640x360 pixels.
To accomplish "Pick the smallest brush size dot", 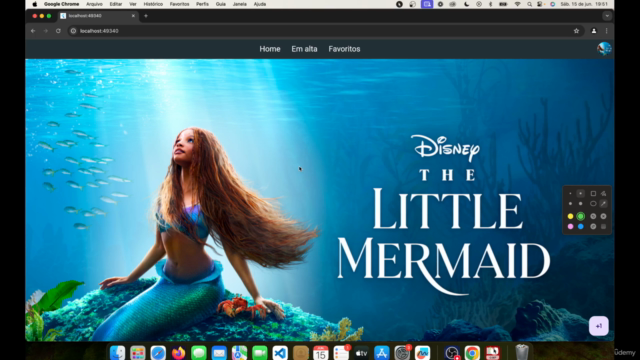I will (x=570, y=193).
